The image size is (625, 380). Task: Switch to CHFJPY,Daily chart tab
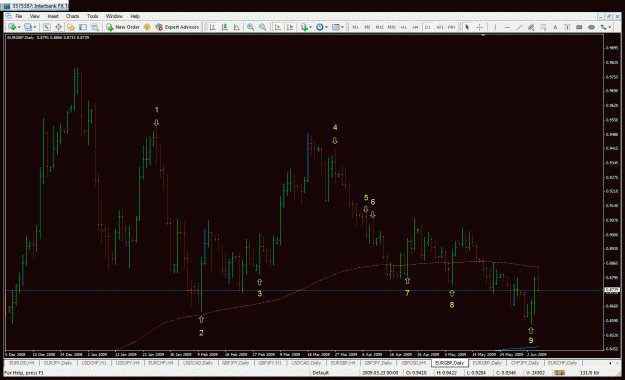(x=525, y=363)
